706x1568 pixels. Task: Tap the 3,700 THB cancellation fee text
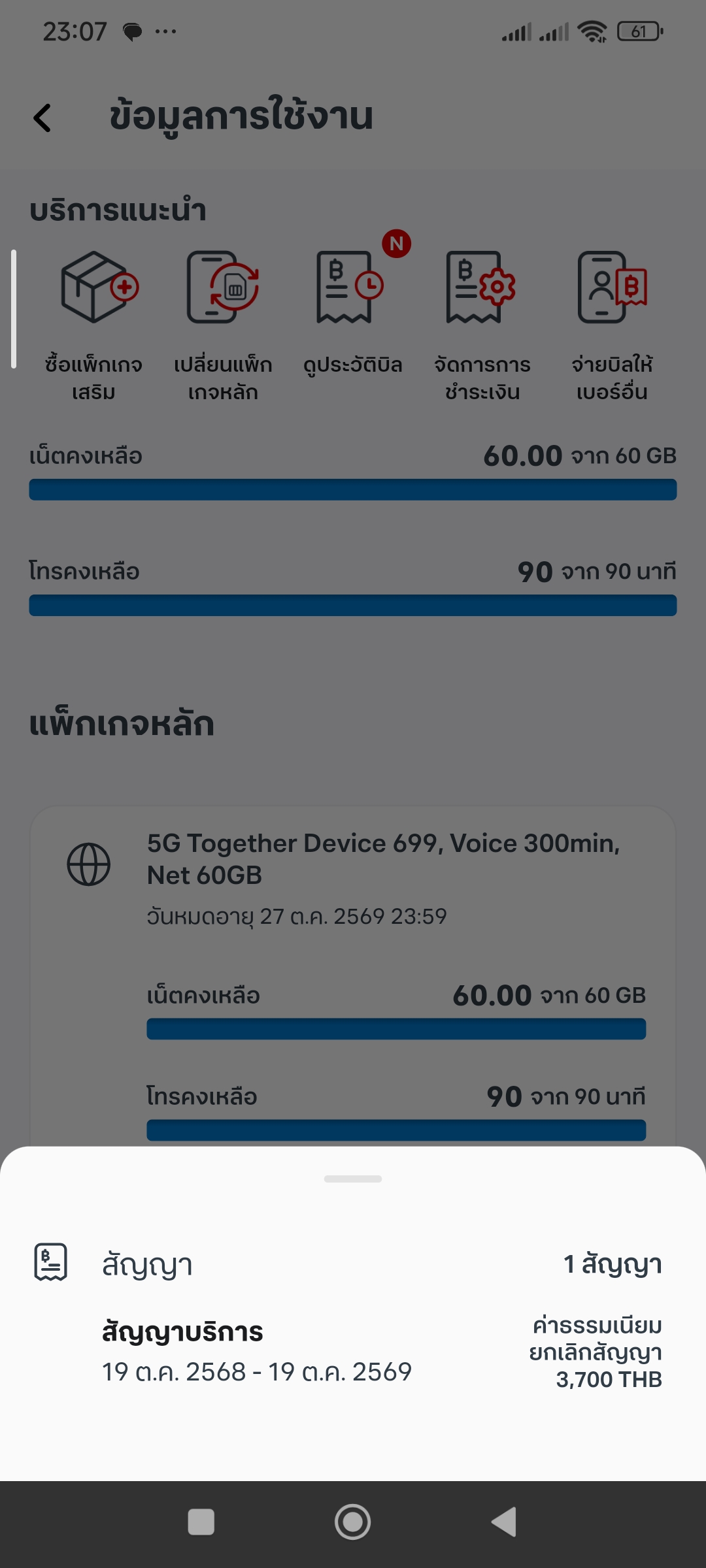coord(609,1380)
